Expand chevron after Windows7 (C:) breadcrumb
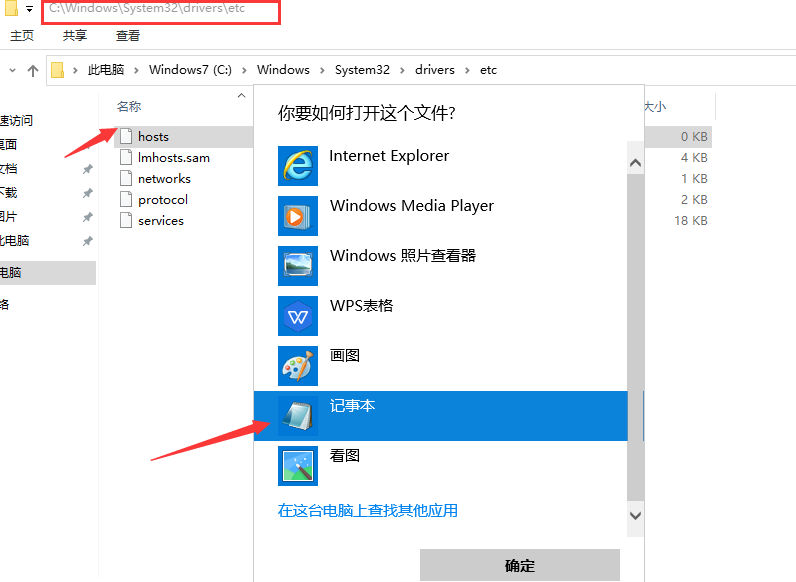 [x=244, y=70]
